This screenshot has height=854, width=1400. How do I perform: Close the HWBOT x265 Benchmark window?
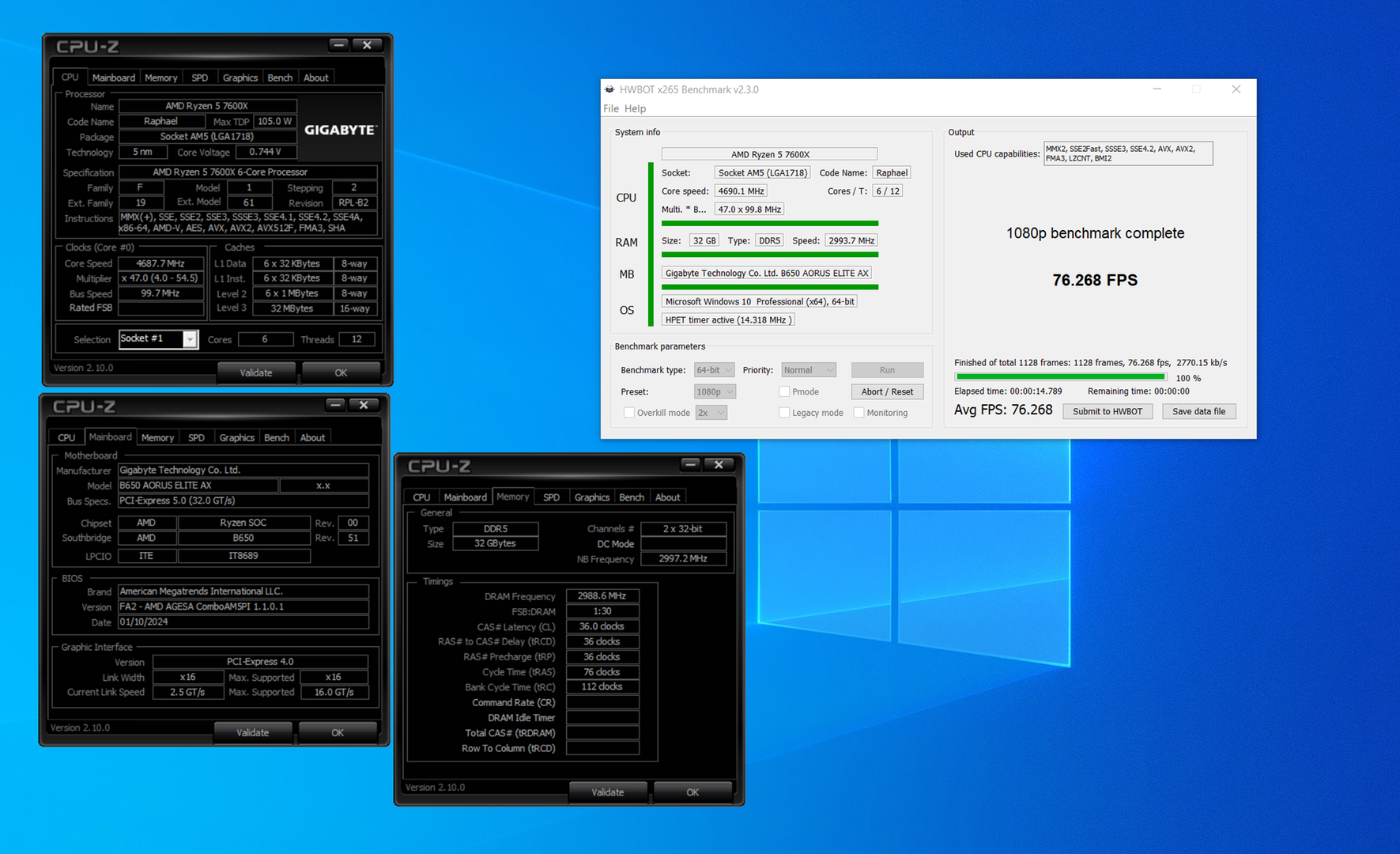[1236, 89]
